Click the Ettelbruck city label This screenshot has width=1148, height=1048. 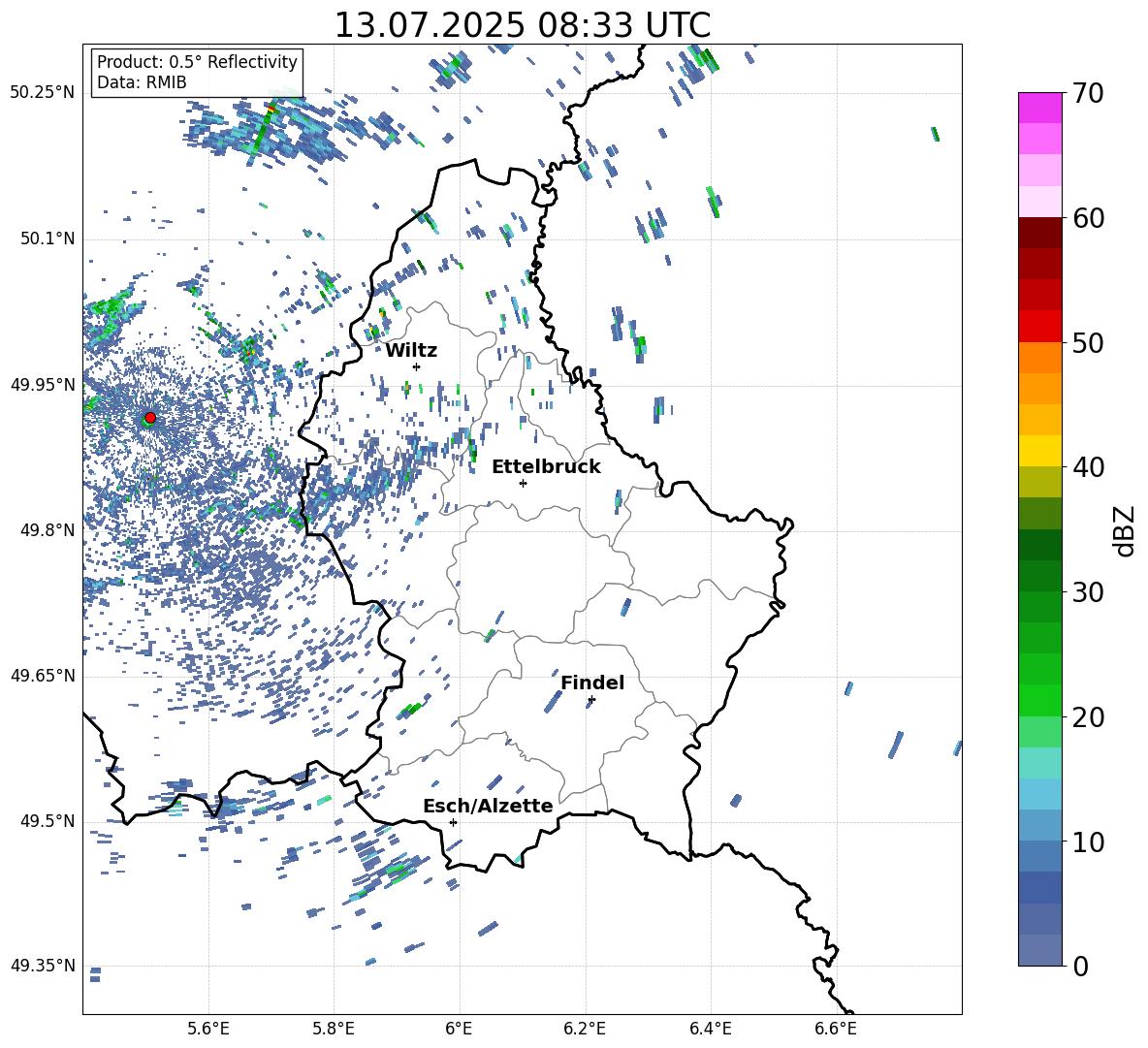point(546,467)
